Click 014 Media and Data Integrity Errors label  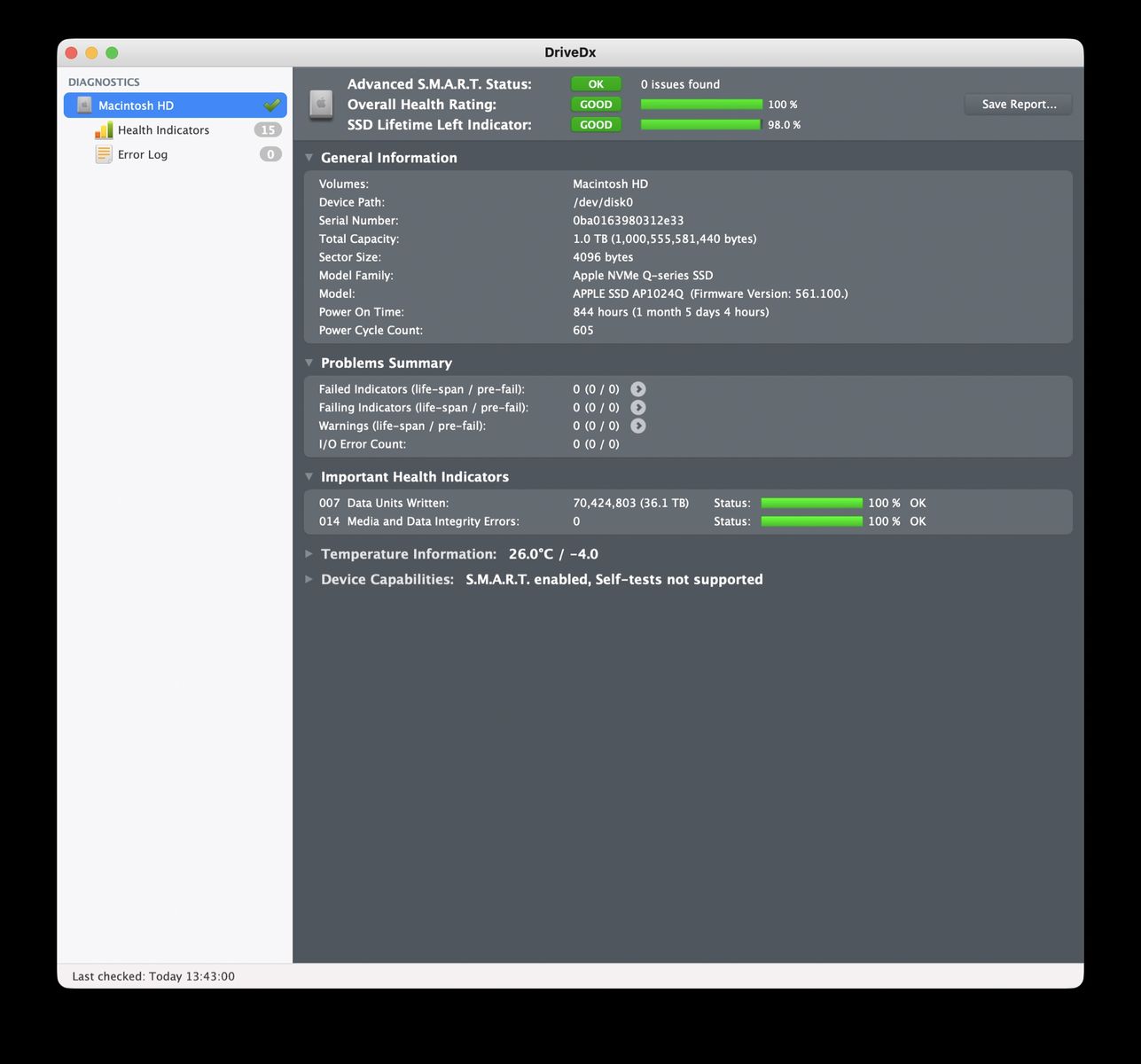[419, 521]
